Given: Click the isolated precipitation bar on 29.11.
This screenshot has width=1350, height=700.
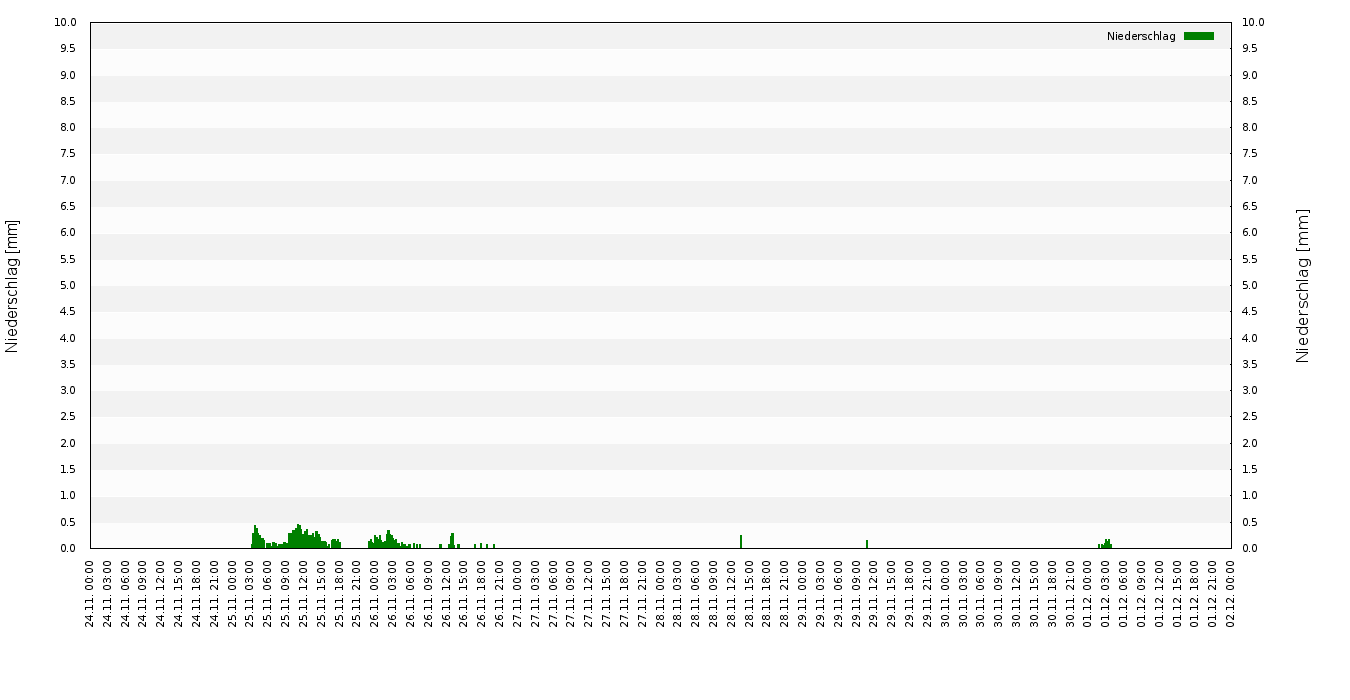Looking at the screenshot, I should pos(866,544).
